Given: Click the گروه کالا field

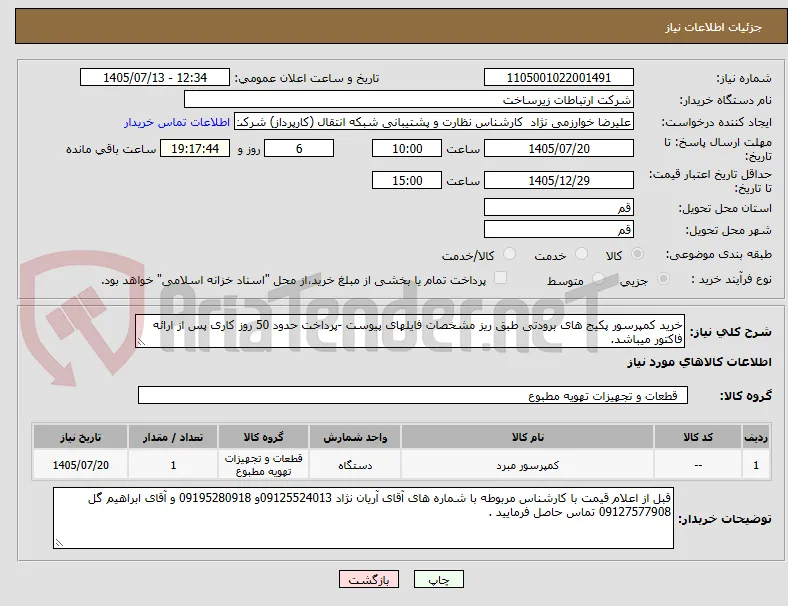Looking at the screenshot, I should click(x=413, y=395).
